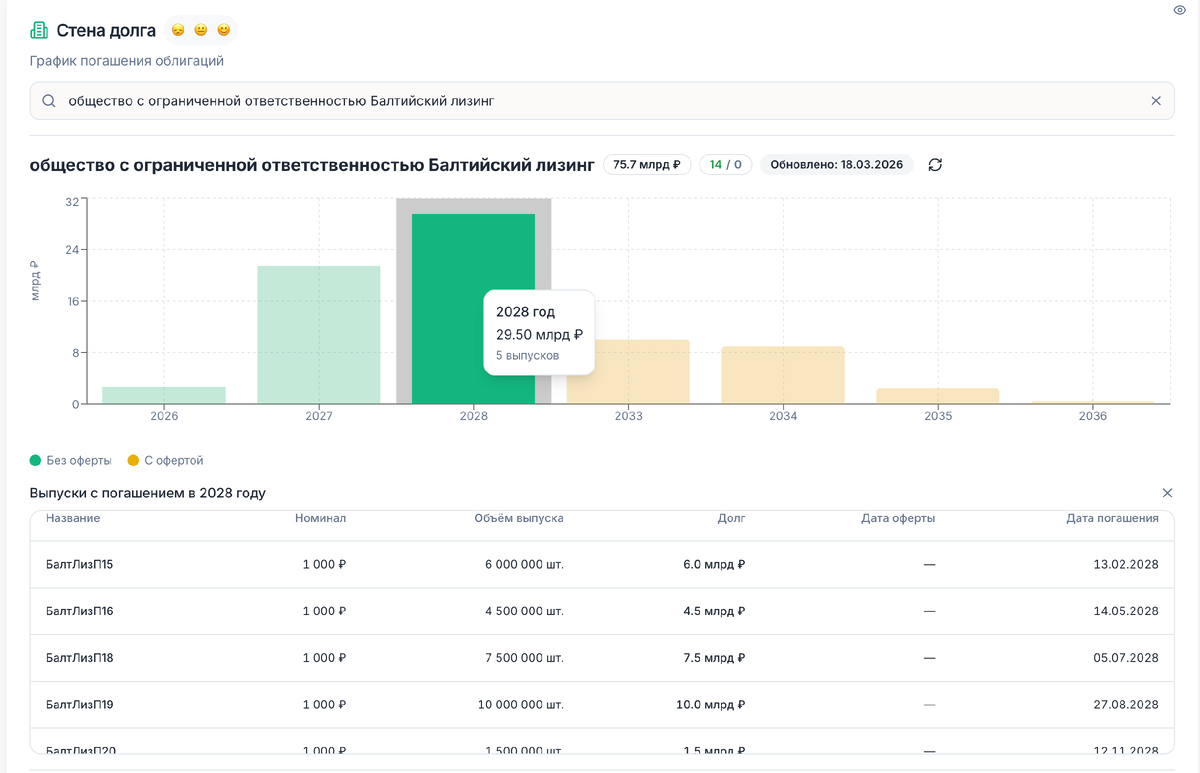
Task: Click the Объём выпуска column header
Action: tap(519, 518)
